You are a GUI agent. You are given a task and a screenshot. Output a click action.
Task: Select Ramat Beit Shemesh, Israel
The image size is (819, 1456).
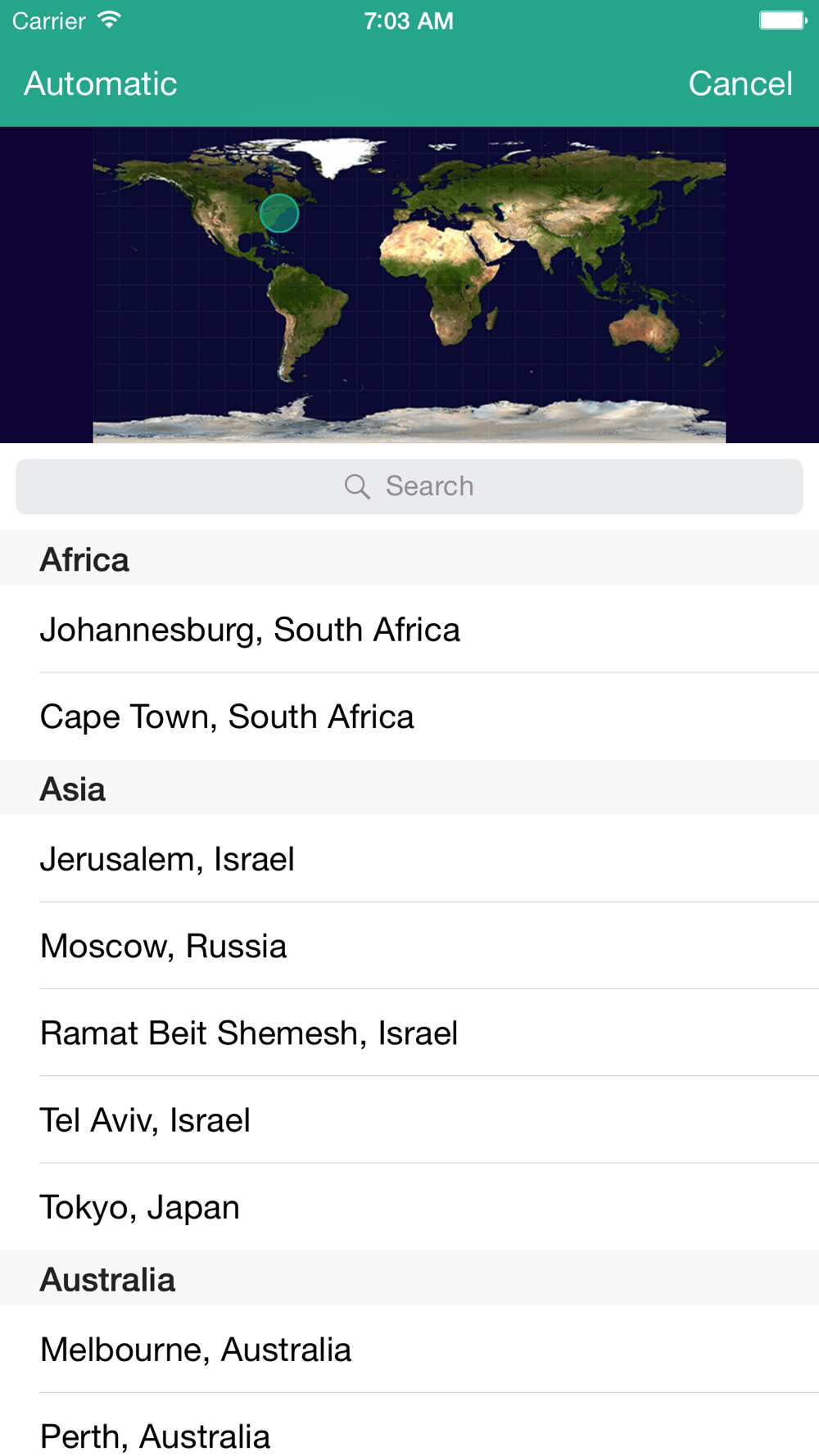click(x=409, y=1033)
